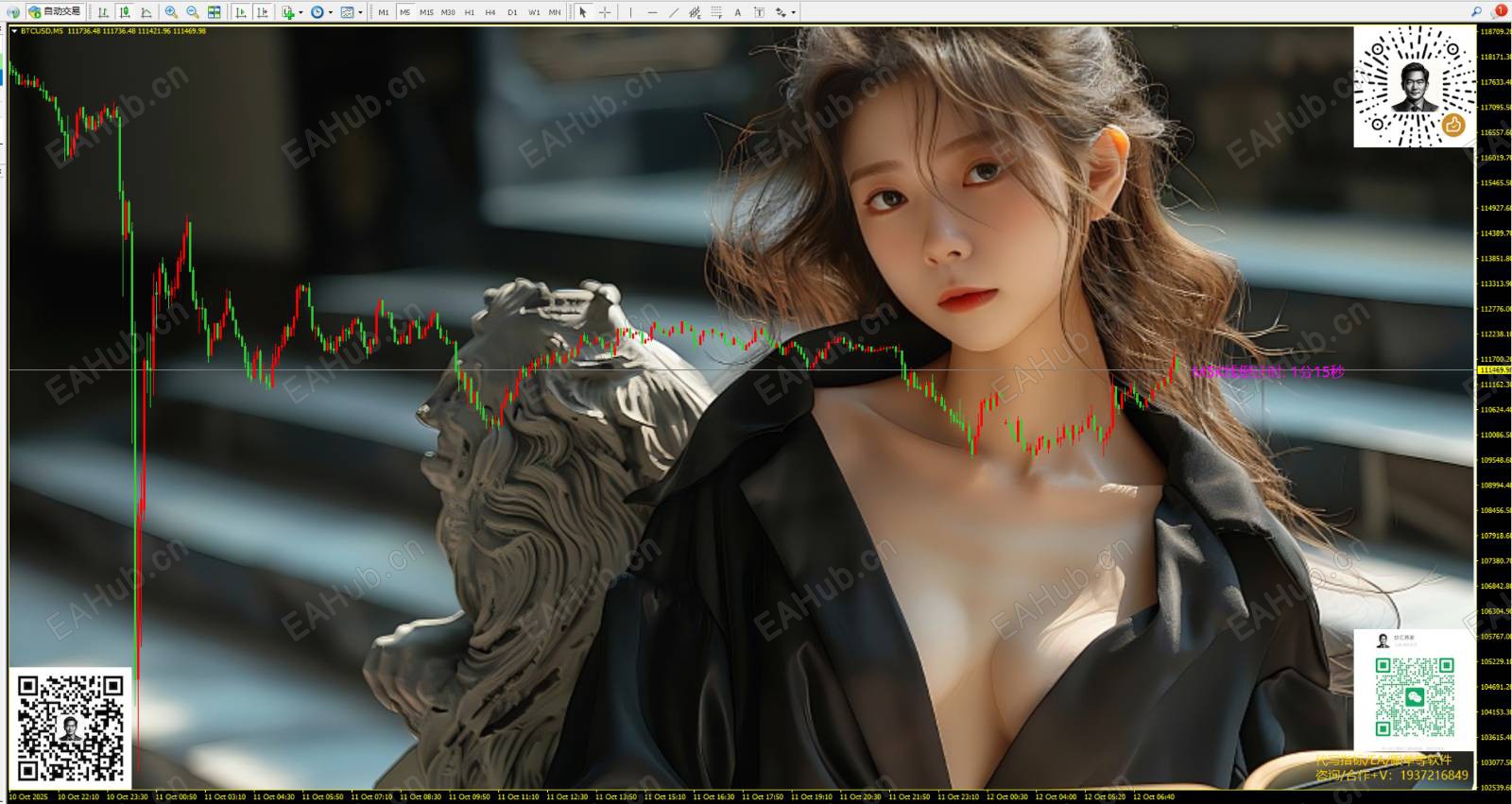1512x804 pixels.
Task: Expand the templates dropdown arrow
Action: tap(360, 12)
